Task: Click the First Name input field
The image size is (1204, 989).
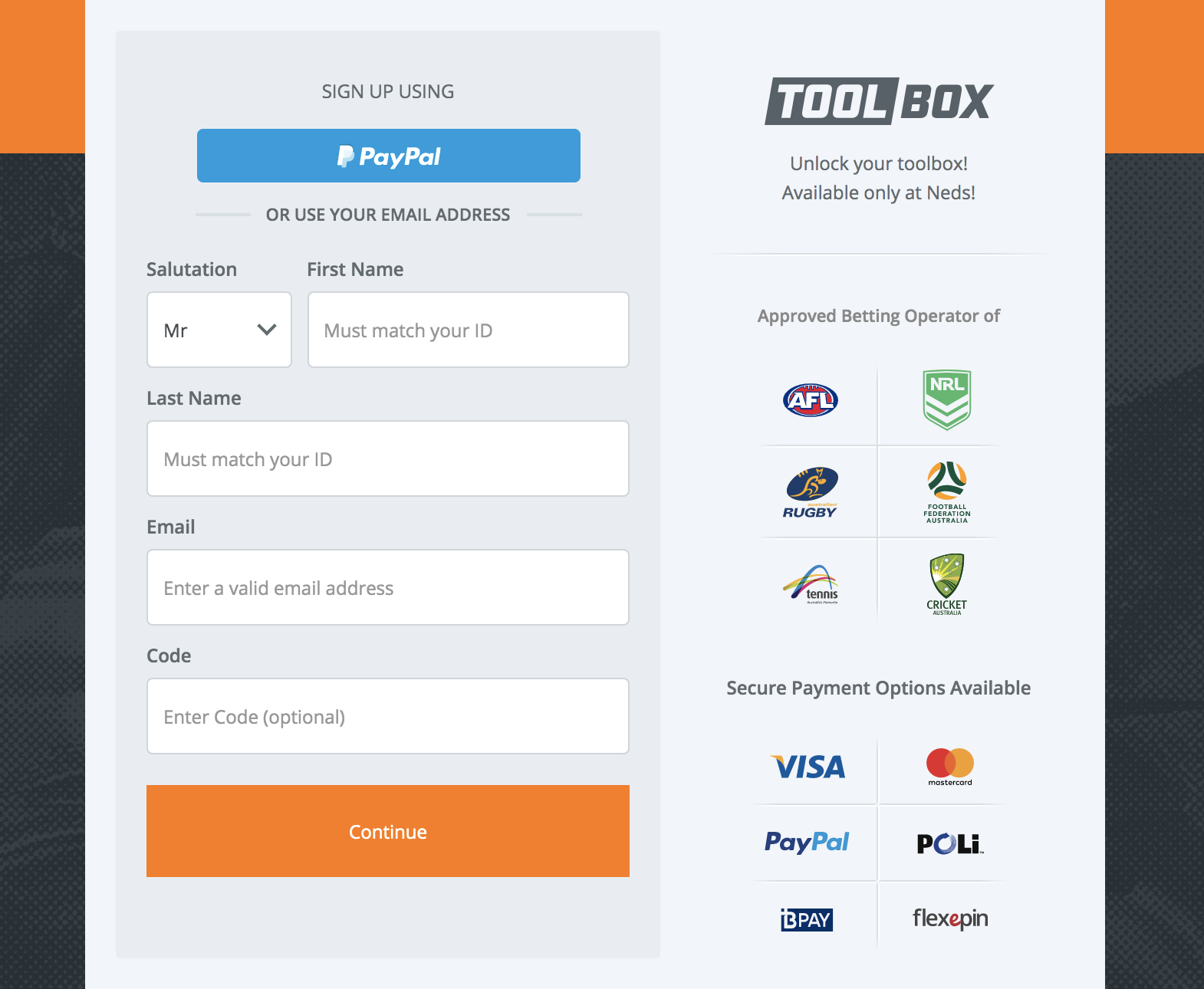Action: 468,330
